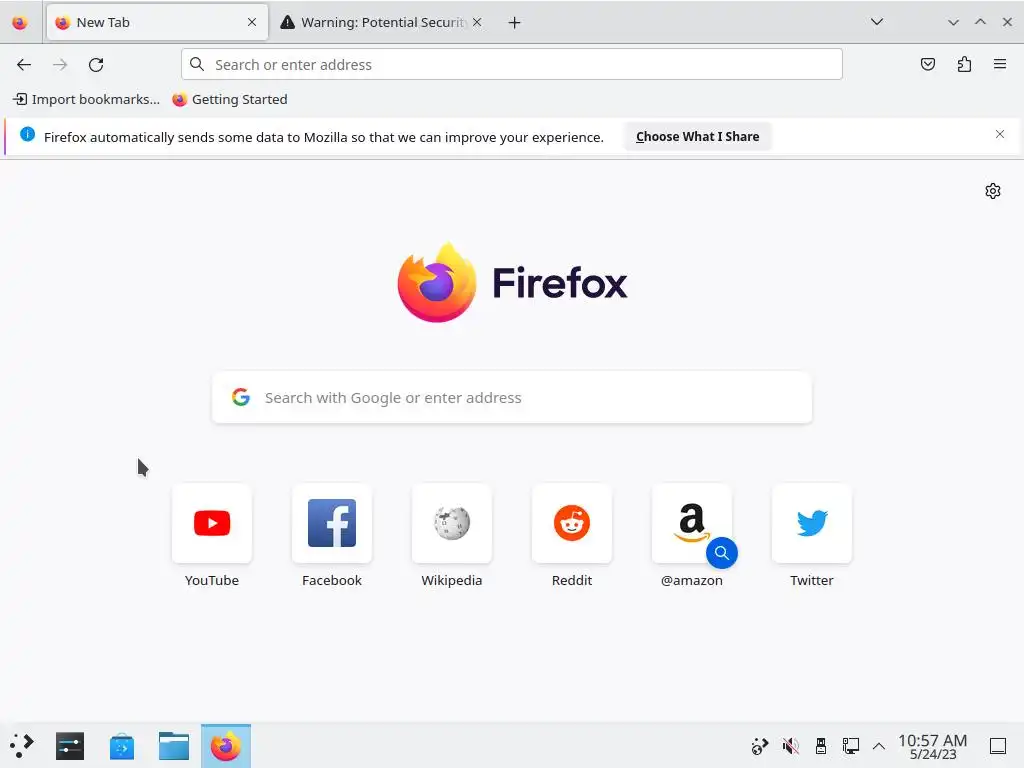This screenshot has width=1024, height=768.
Task: Launch System Settings from the taskbar
Action: [x=70, y=746]
